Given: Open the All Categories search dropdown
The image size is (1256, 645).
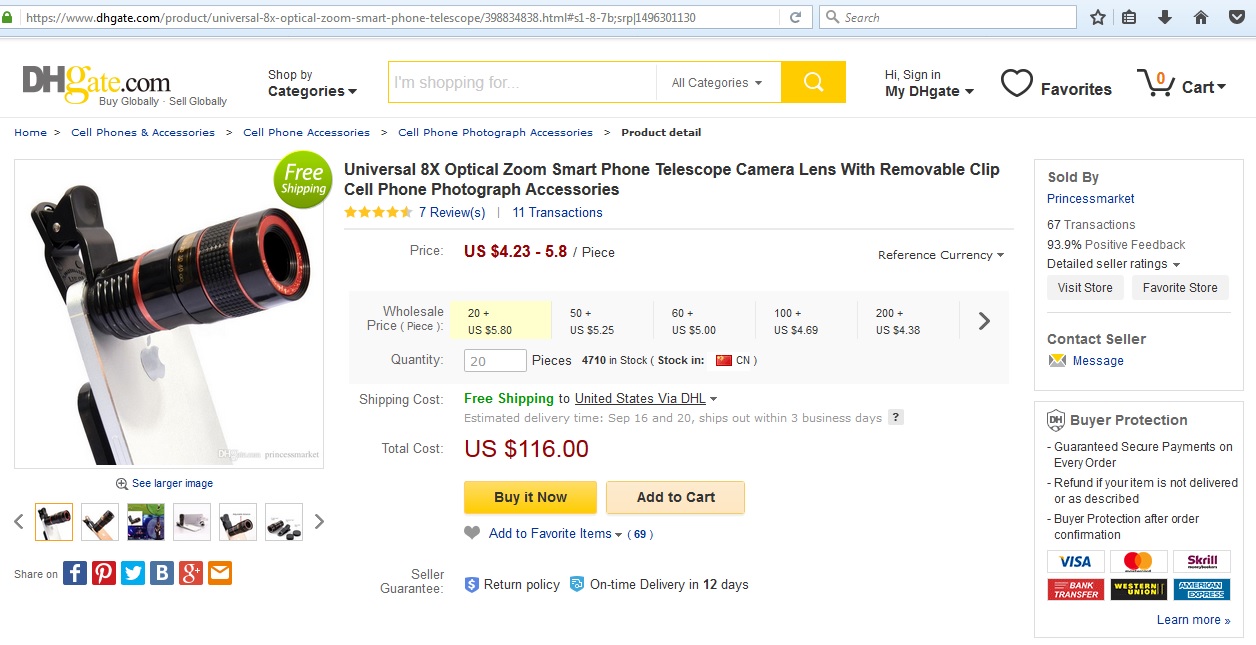Looking at the screenshot, I should coord(717,83).
